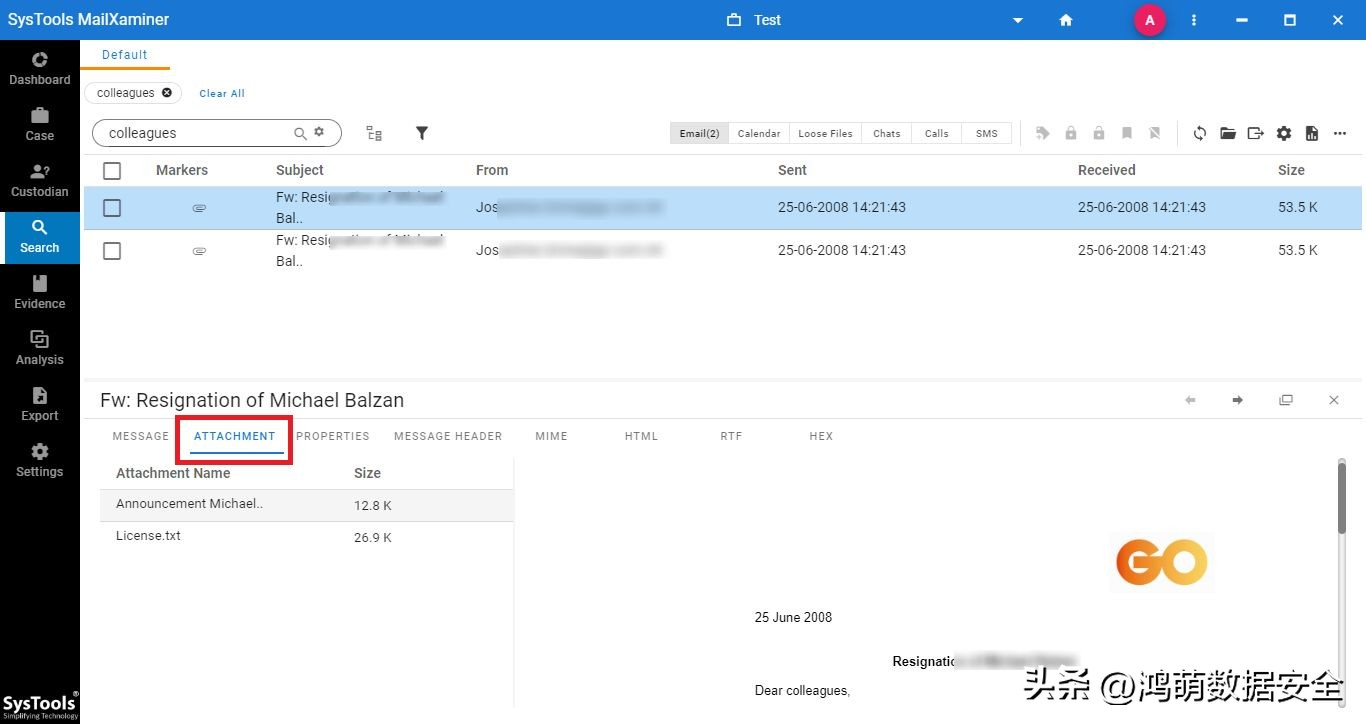
Task: Switch to the MIME tab
Action: click(x=551, y=436)
